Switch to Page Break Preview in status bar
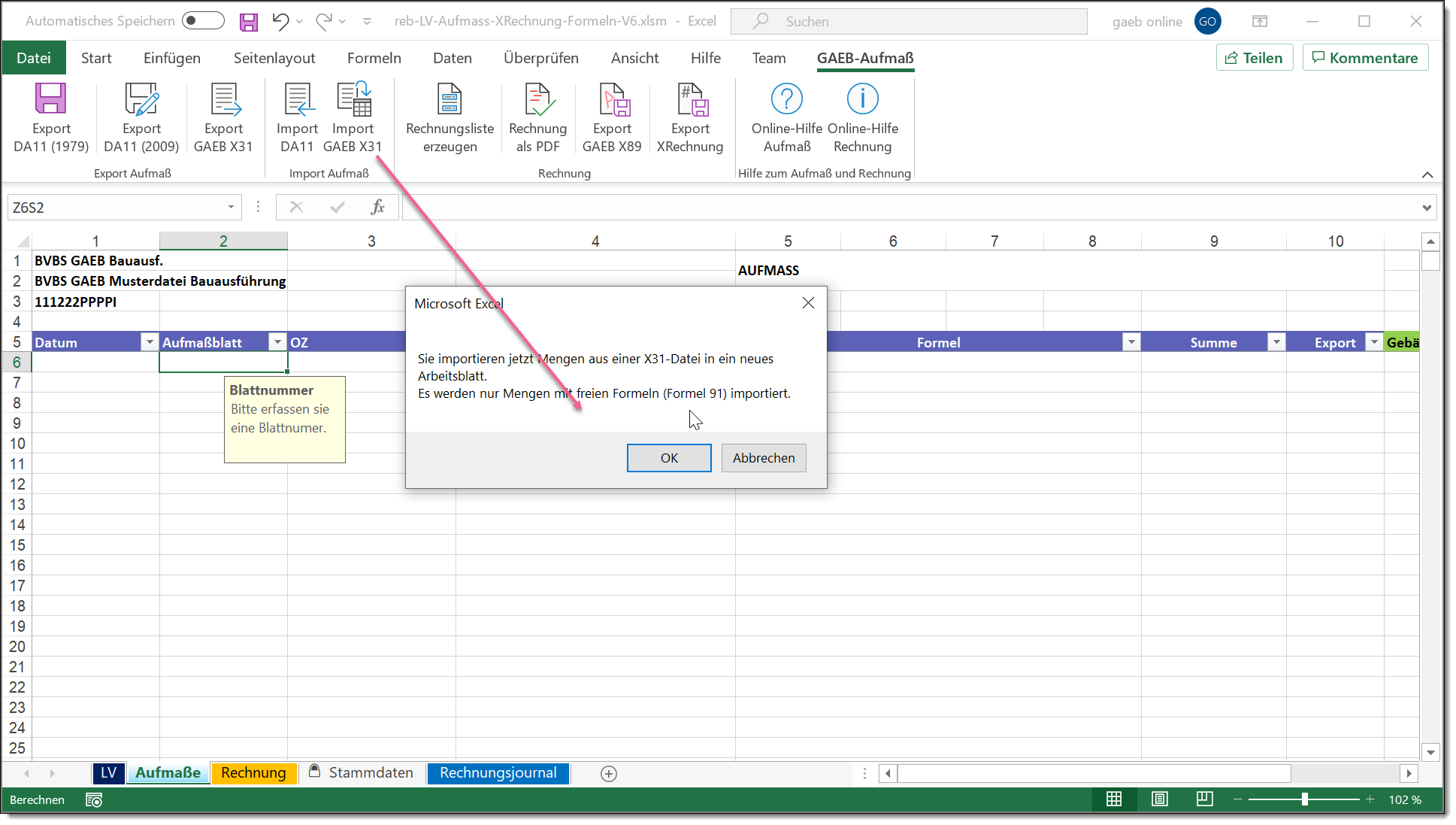1456x825 pixels. (1204, 799)
